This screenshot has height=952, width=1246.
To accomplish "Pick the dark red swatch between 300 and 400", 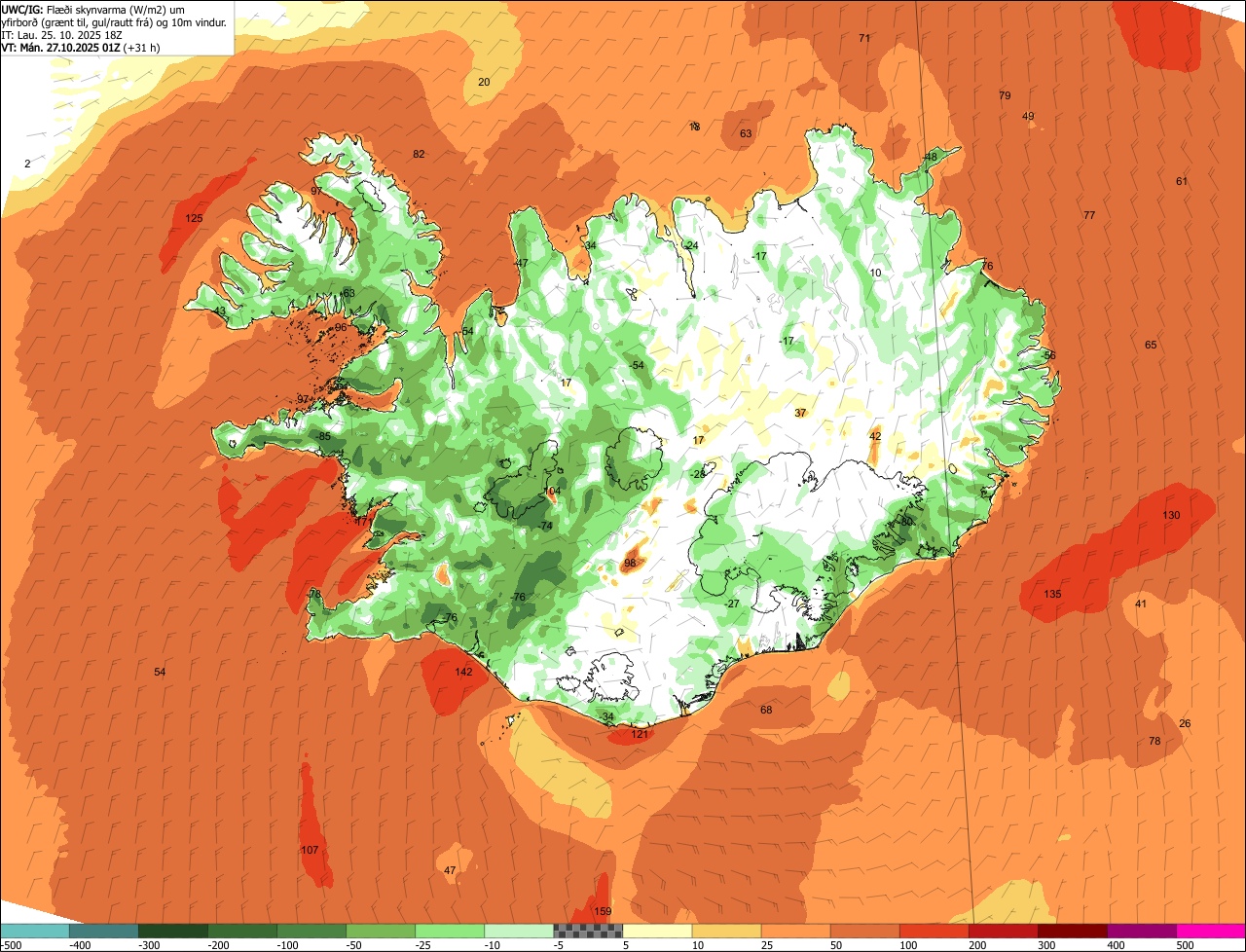I will pyautogui.click(x=1072, y=931).
